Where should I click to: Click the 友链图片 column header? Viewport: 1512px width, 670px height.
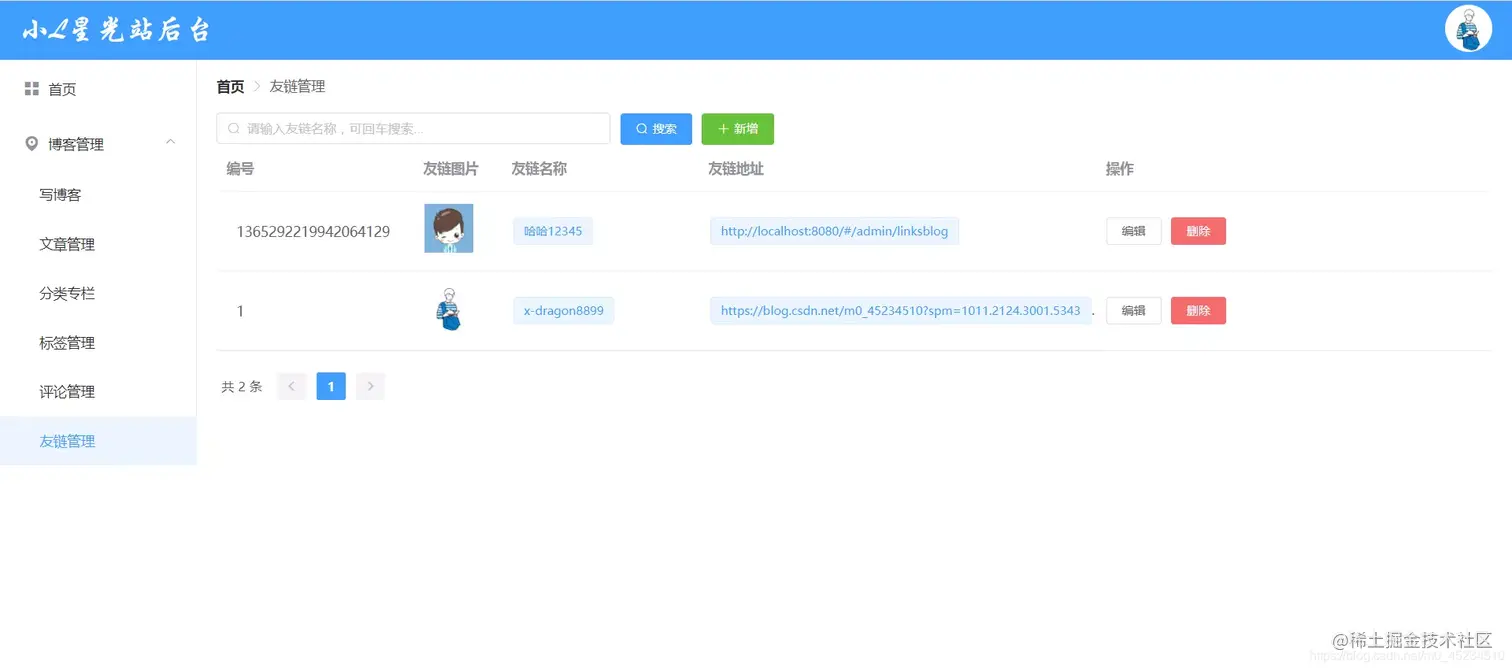[x=451, y=169]
